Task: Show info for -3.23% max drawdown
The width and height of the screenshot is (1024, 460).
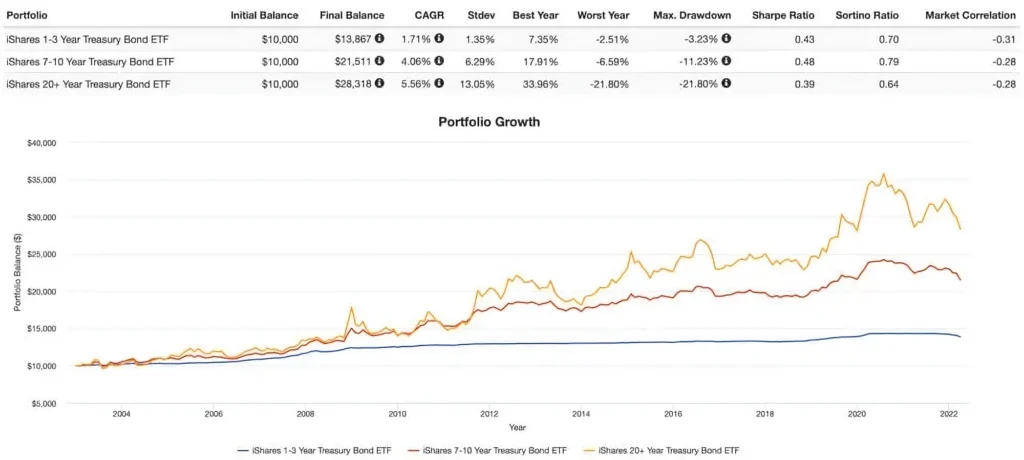Action: 725,39
